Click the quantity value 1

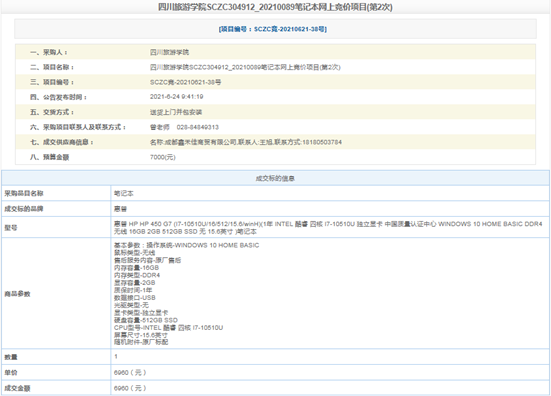click(116, 357)
